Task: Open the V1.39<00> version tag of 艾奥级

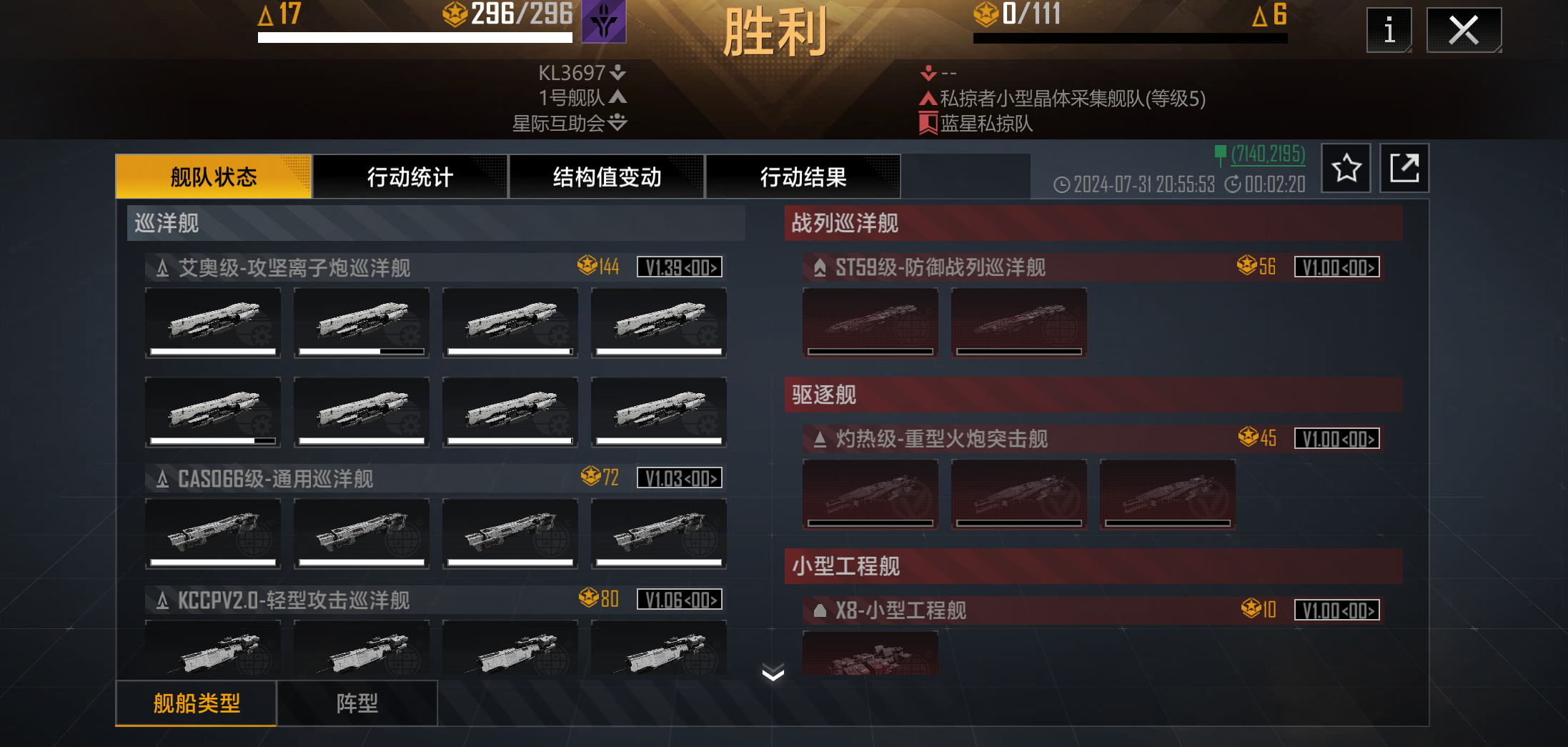Action: [679, 267]
